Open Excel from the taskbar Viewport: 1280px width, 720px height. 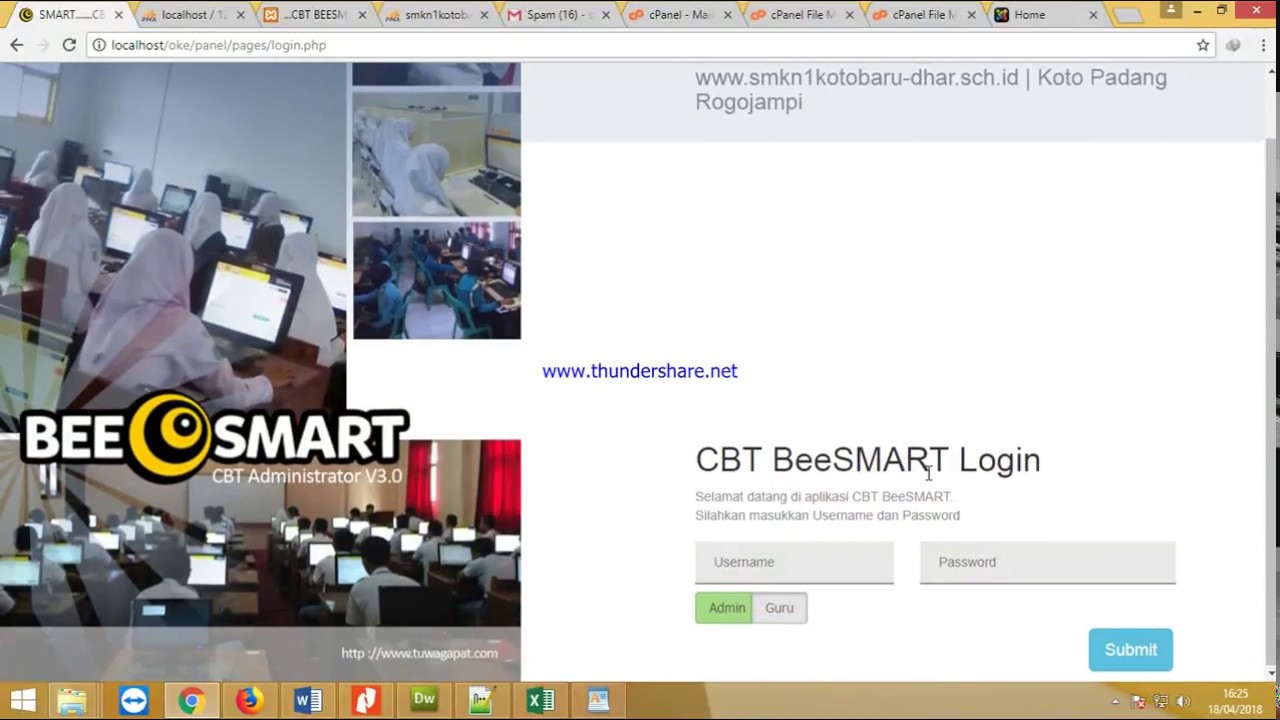tap(540, 700)
